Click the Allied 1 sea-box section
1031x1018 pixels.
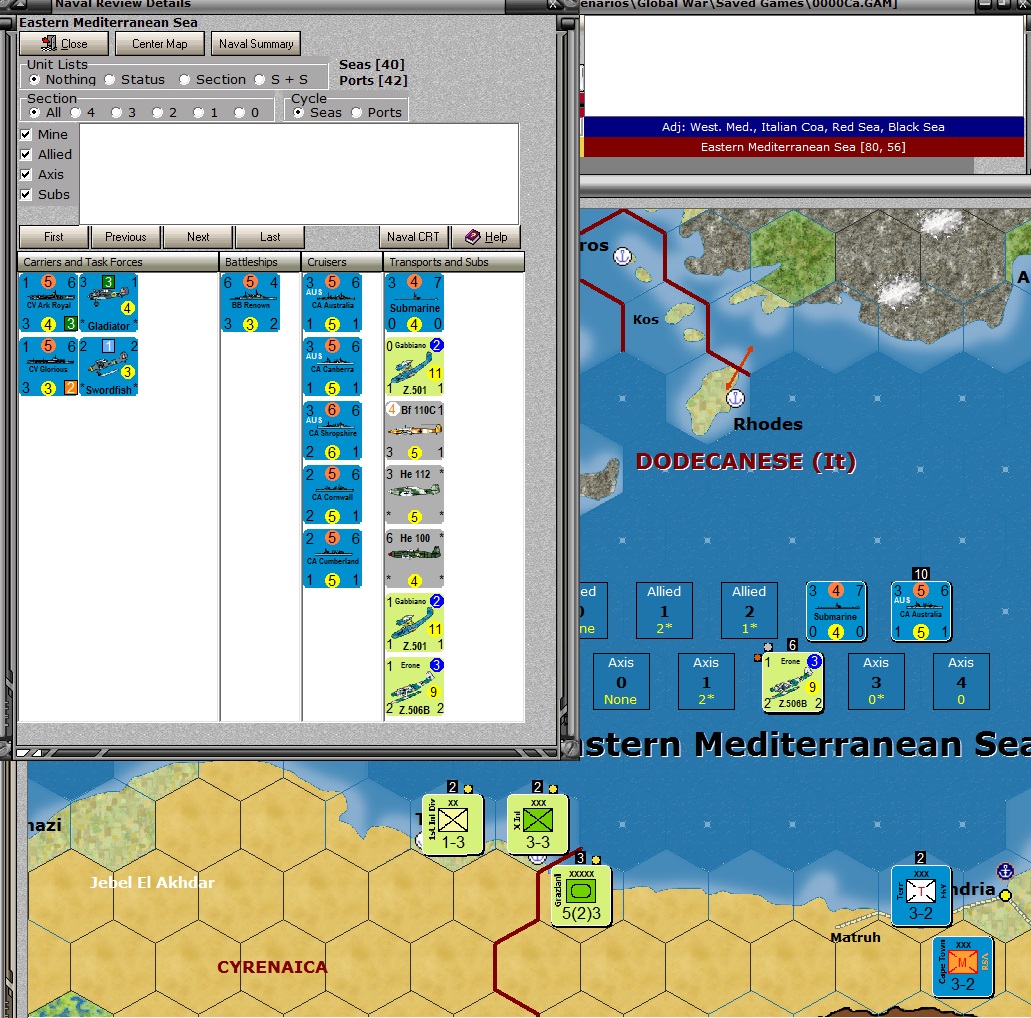(664, 610)
